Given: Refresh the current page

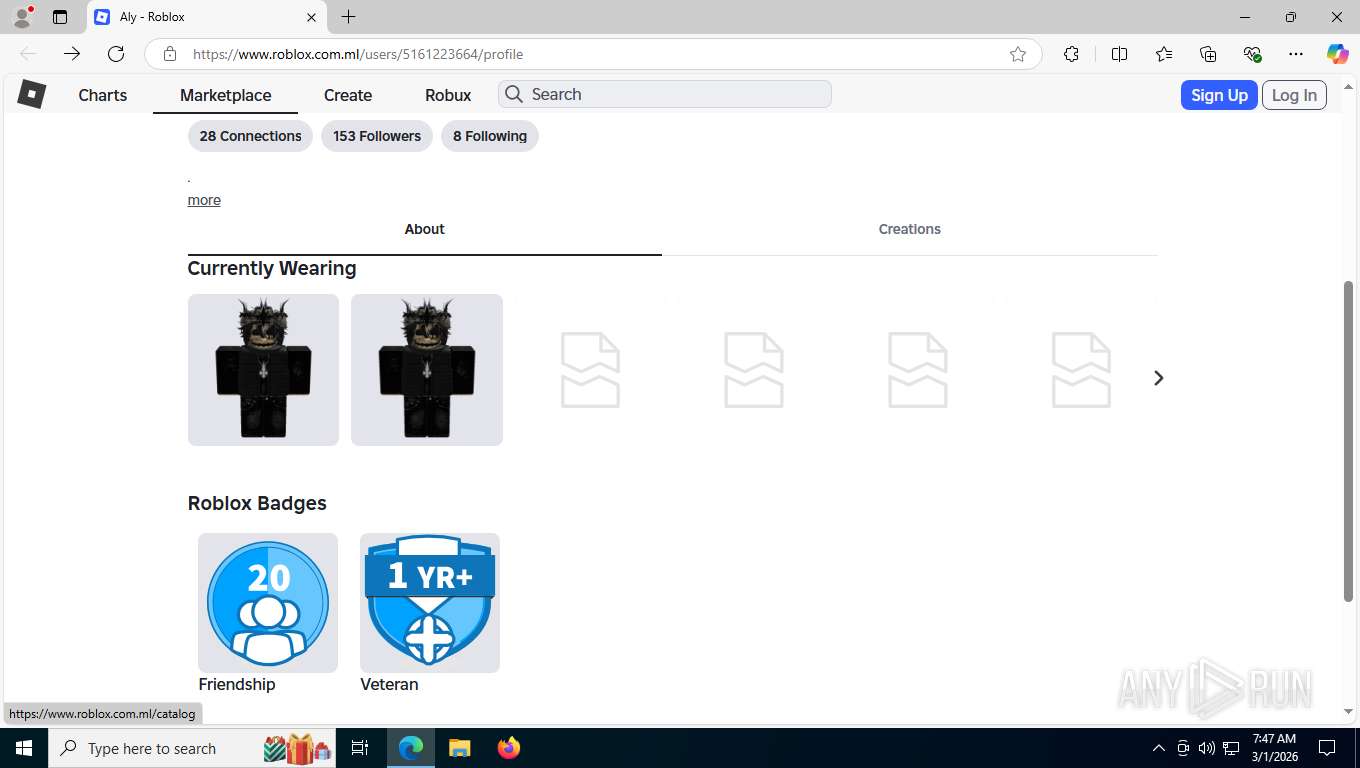Looking at the screenshot, I should [x=116, y=54].
